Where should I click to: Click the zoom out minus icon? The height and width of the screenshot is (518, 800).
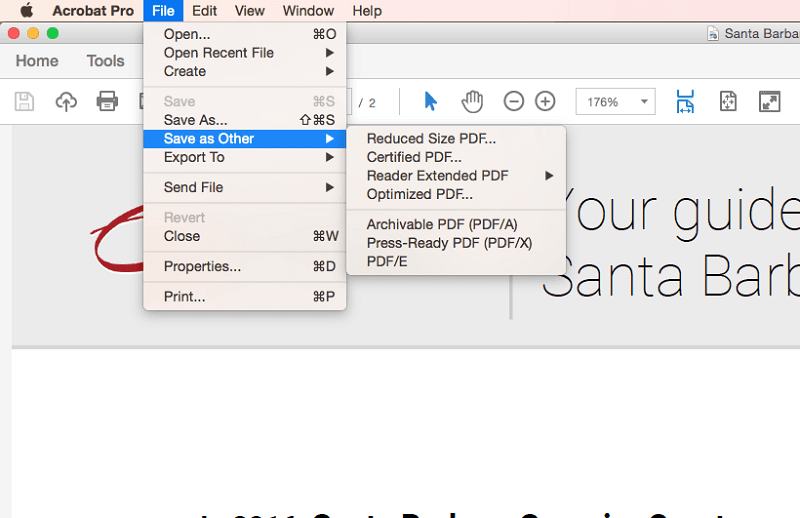513,101
